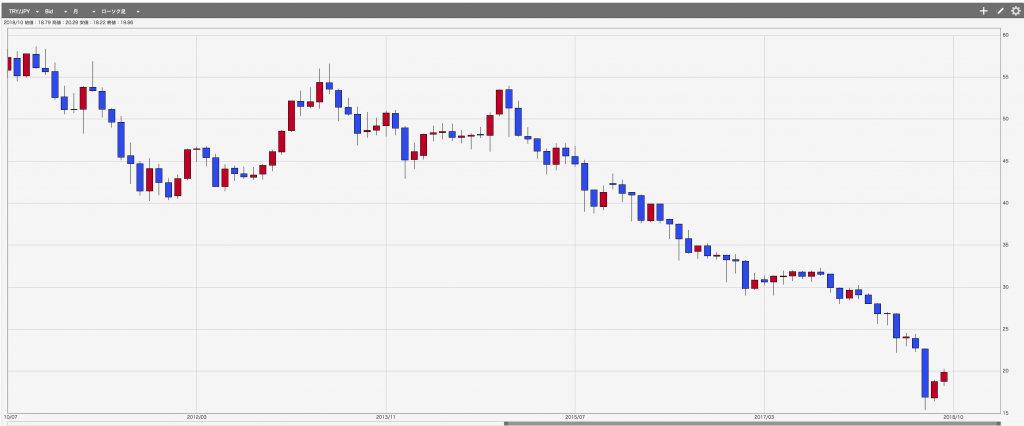Image resolution: width=1024 pixels, height=426 pixels.
Task: Open the Bid price type dropdown
Action: click(x=56, y=12)
